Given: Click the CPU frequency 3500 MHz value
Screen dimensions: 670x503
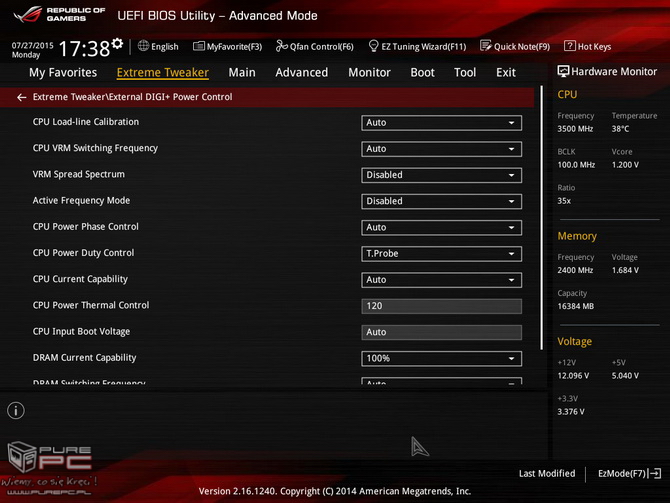Looking at the screenshot, I should [575, 129].
